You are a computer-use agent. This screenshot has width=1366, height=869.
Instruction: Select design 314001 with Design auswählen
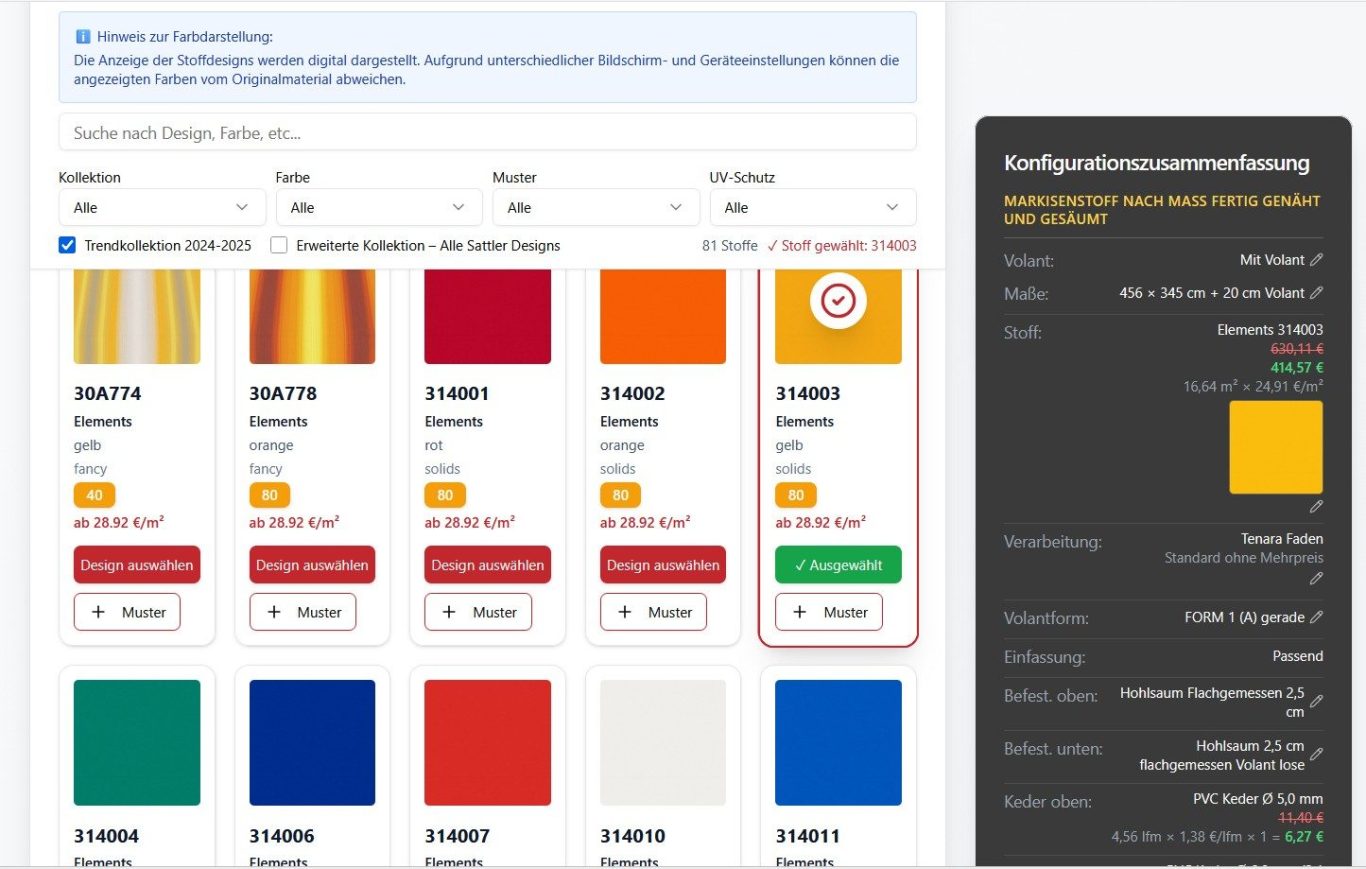(x=487, y=565)
